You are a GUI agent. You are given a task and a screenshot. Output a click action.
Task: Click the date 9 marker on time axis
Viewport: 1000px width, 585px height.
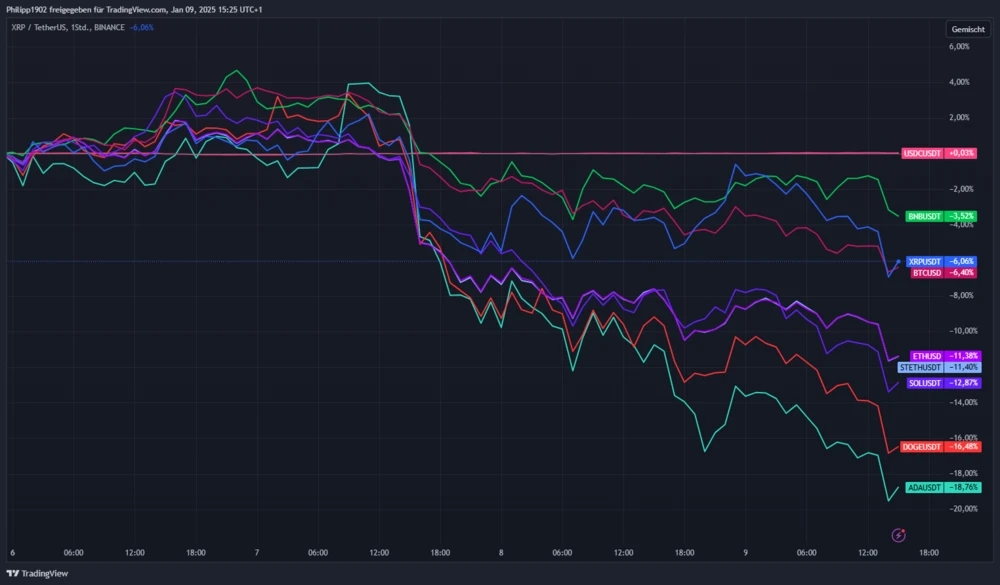pyautogui.click(x=745, y=552)
